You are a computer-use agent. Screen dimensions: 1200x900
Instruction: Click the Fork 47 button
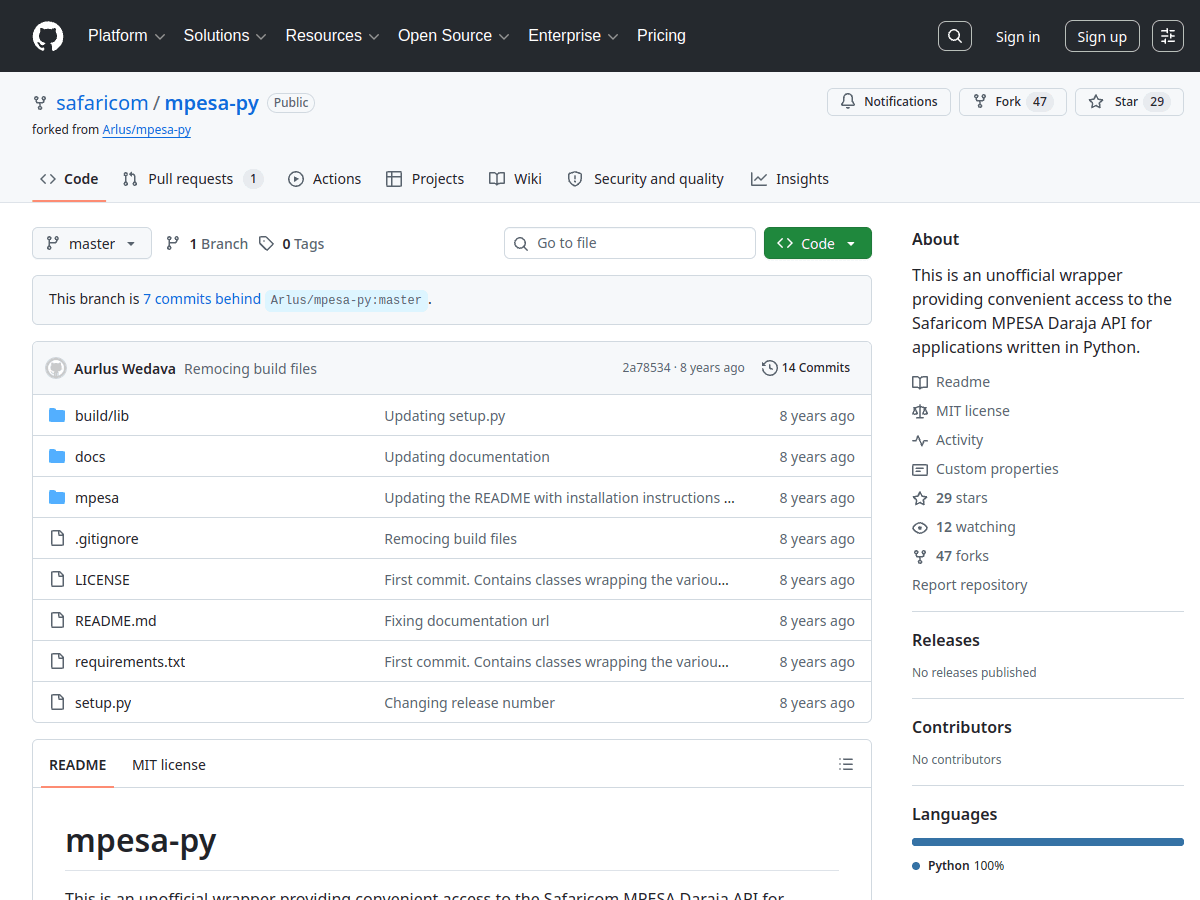[x=1013, y=102]
